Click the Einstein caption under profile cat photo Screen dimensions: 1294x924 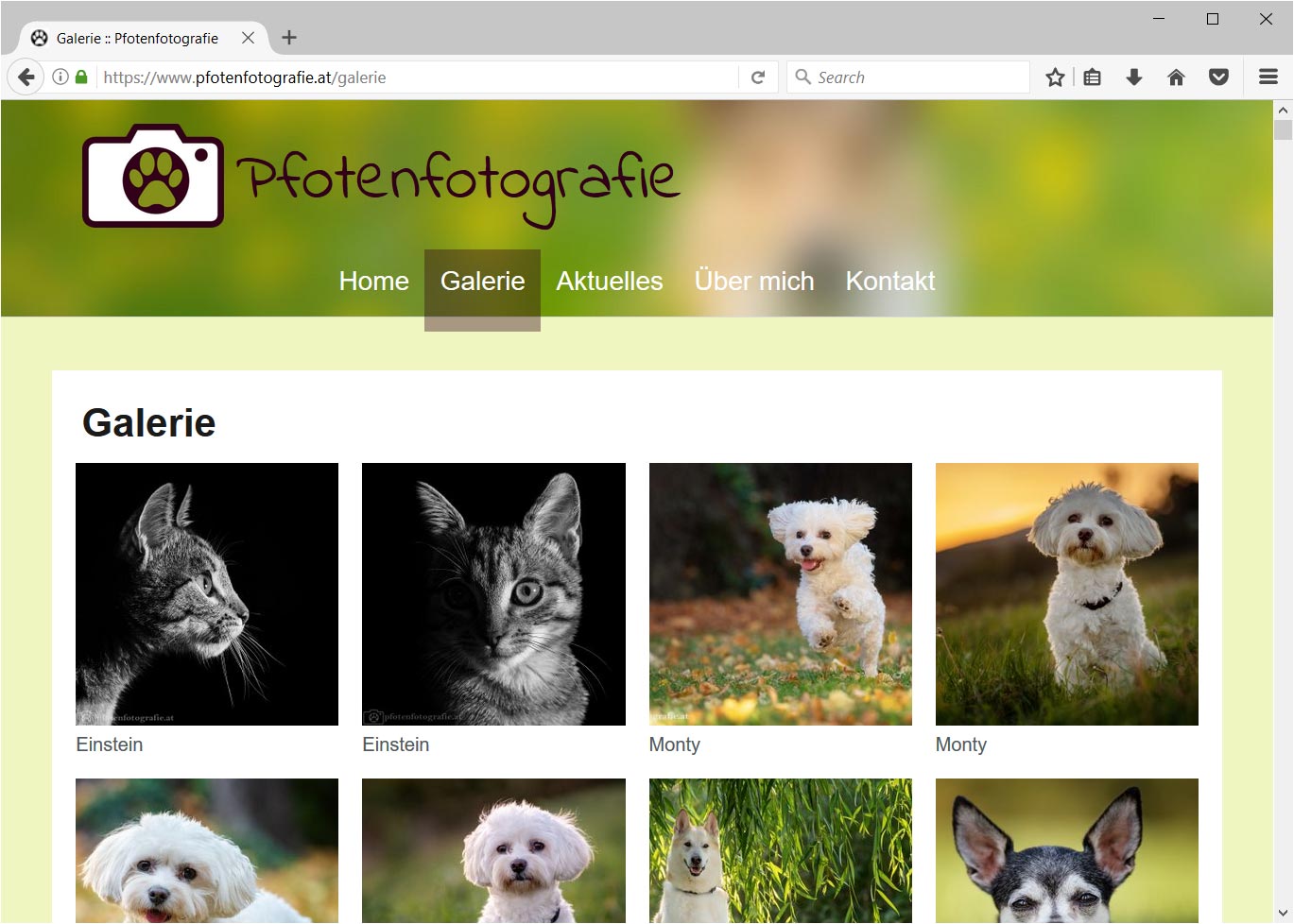[110, 744]
